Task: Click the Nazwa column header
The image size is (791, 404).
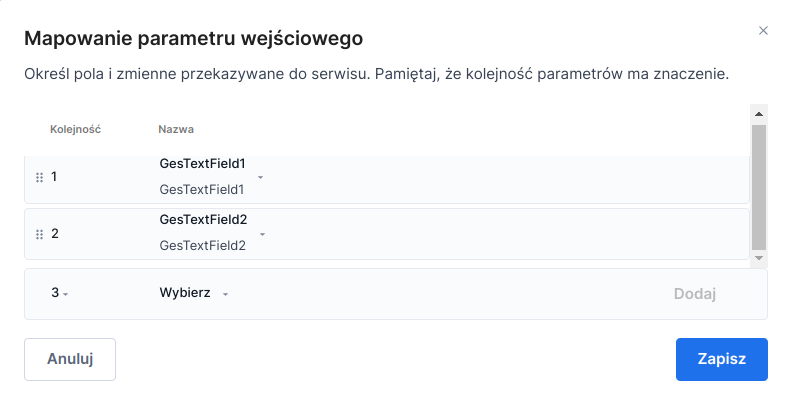Action: tap(176, 129)
